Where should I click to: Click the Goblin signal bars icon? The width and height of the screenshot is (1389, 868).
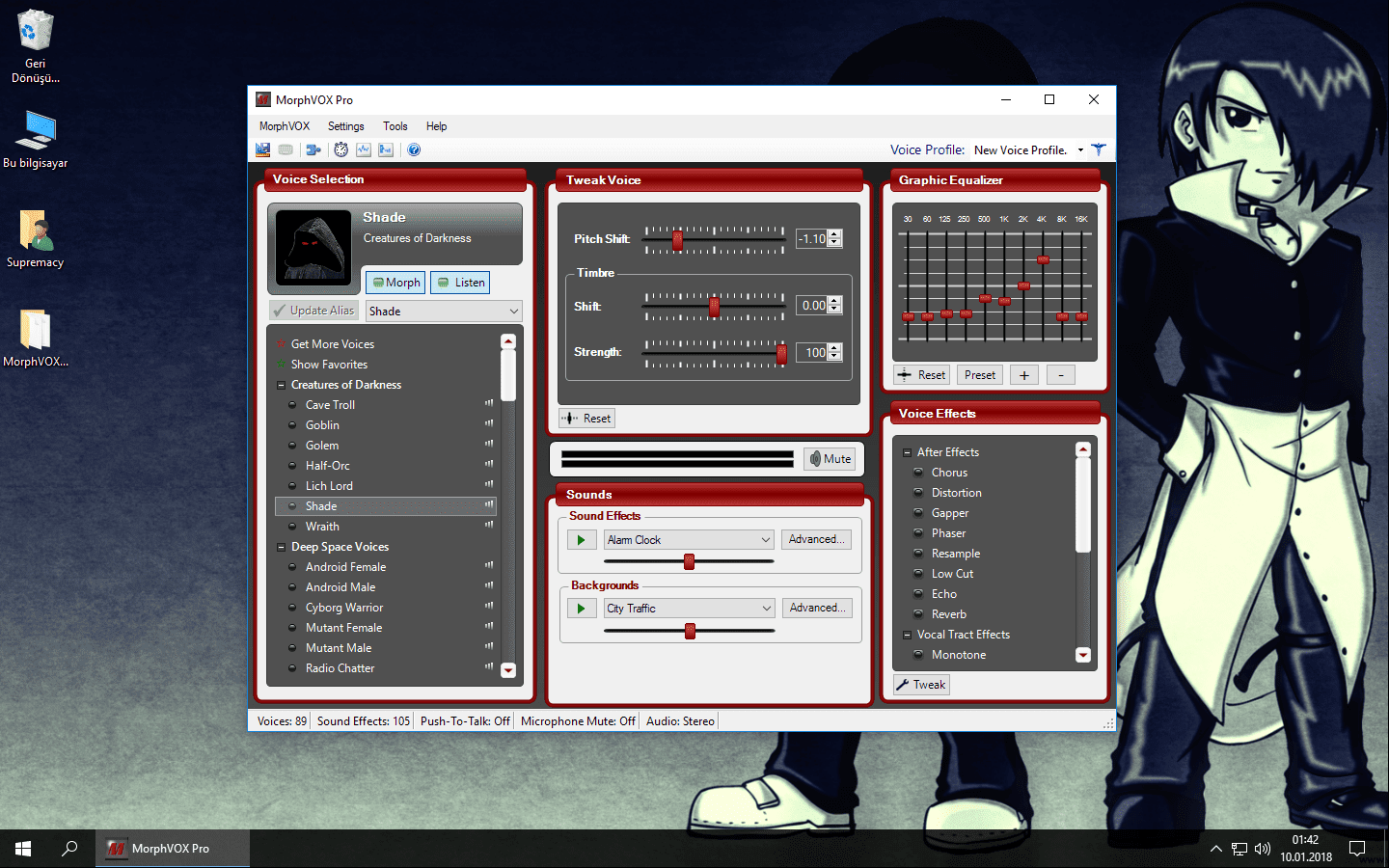pos(488,424)
